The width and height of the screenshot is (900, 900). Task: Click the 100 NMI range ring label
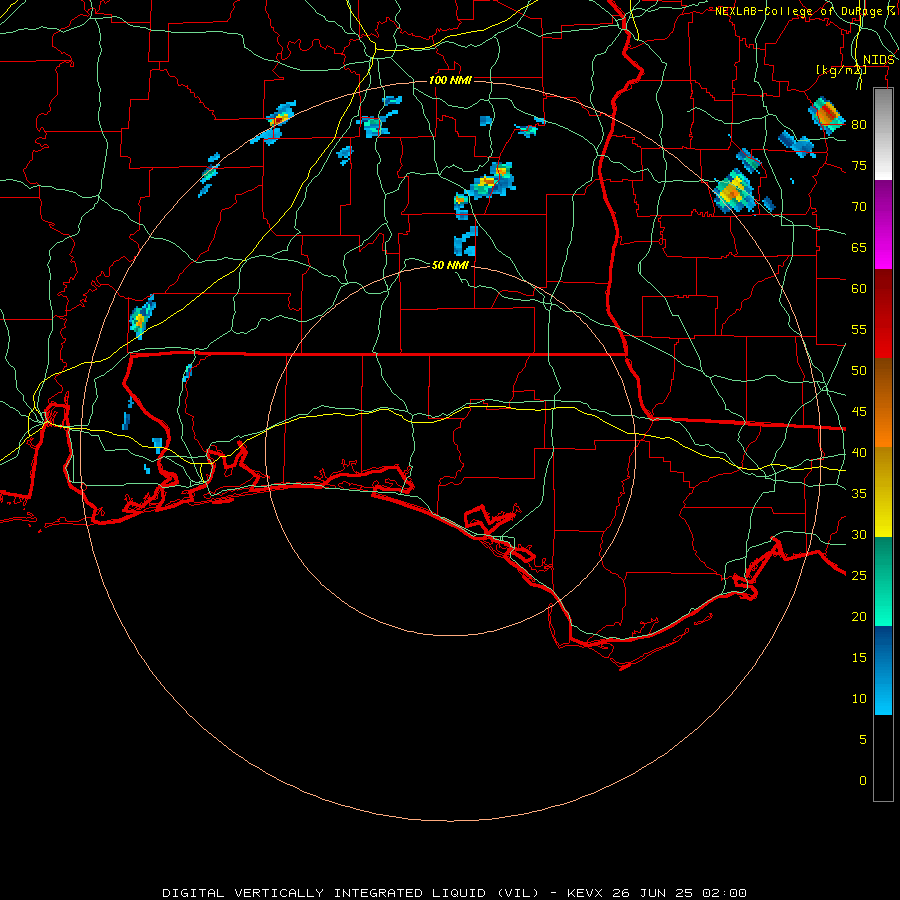tap(450, 80)
